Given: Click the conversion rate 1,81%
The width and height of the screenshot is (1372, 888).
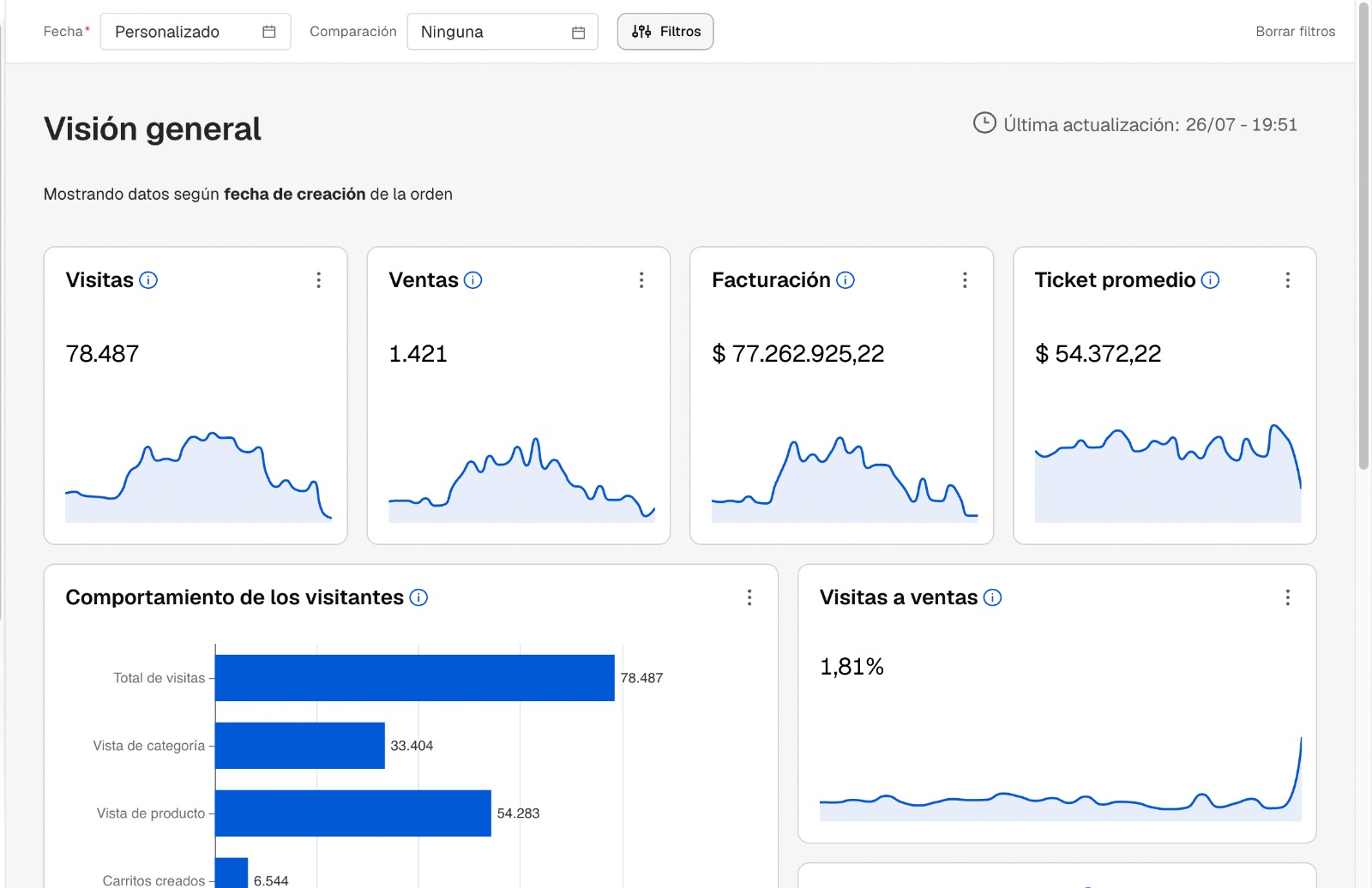Looking at the screenshot, I should point(851,667).
